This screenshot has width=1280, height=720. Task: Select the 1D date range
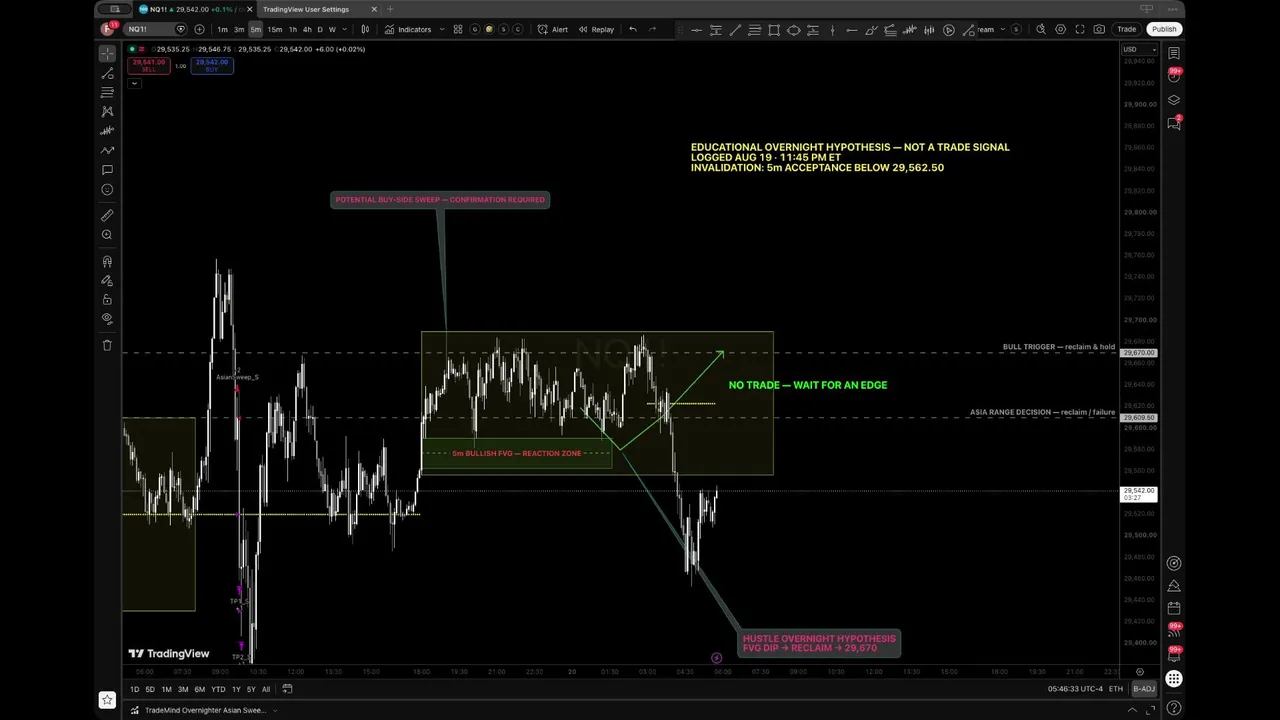pos(135,689)
